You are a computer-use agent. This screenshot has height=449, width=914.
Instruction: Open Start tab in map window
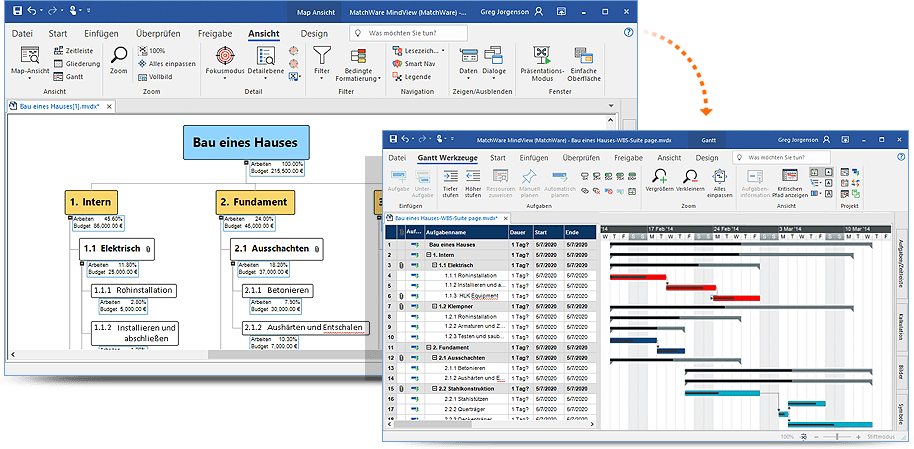click(x=58, y=33)
